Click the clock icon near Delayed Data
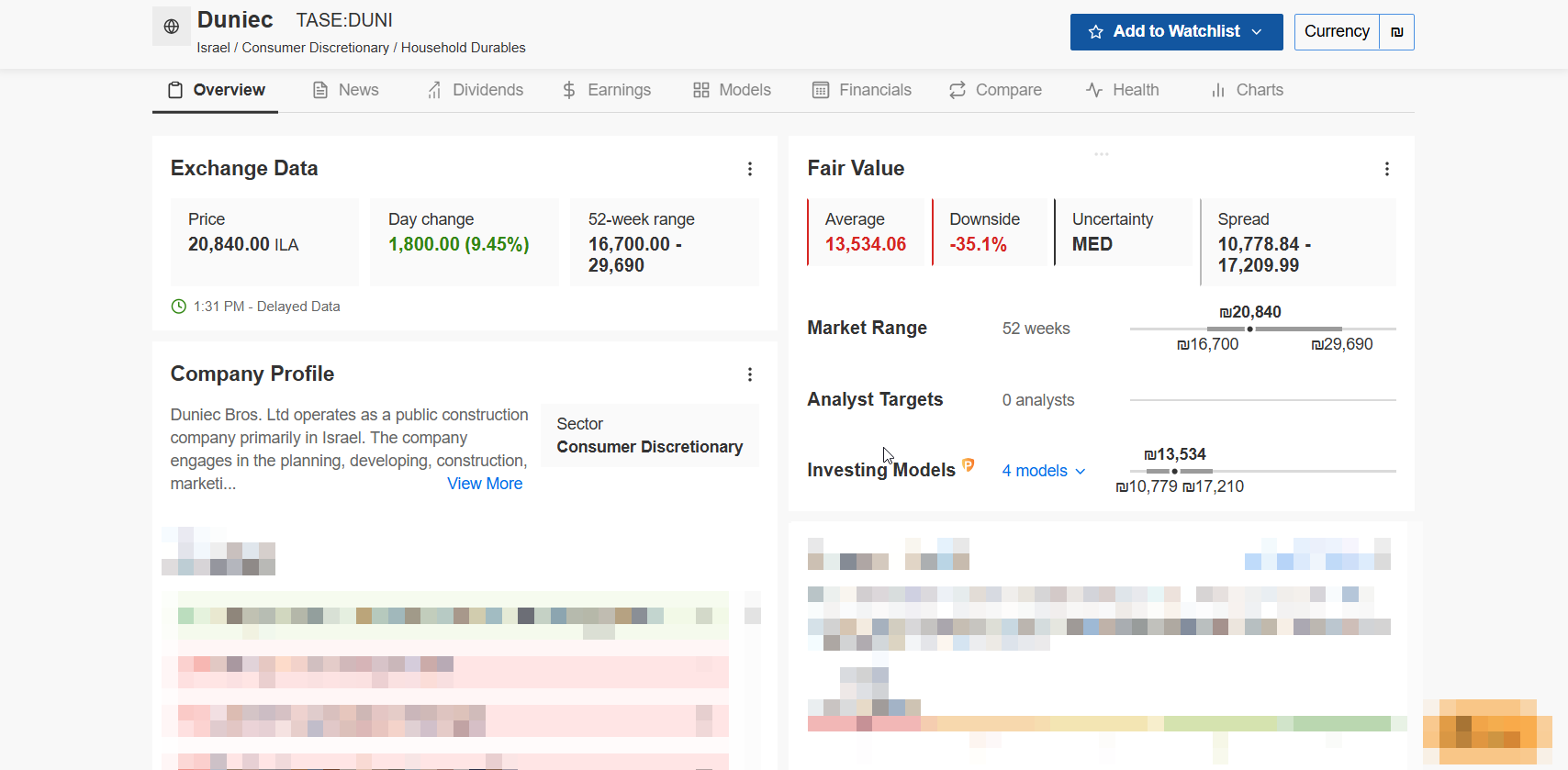 (x=179, y=307)
